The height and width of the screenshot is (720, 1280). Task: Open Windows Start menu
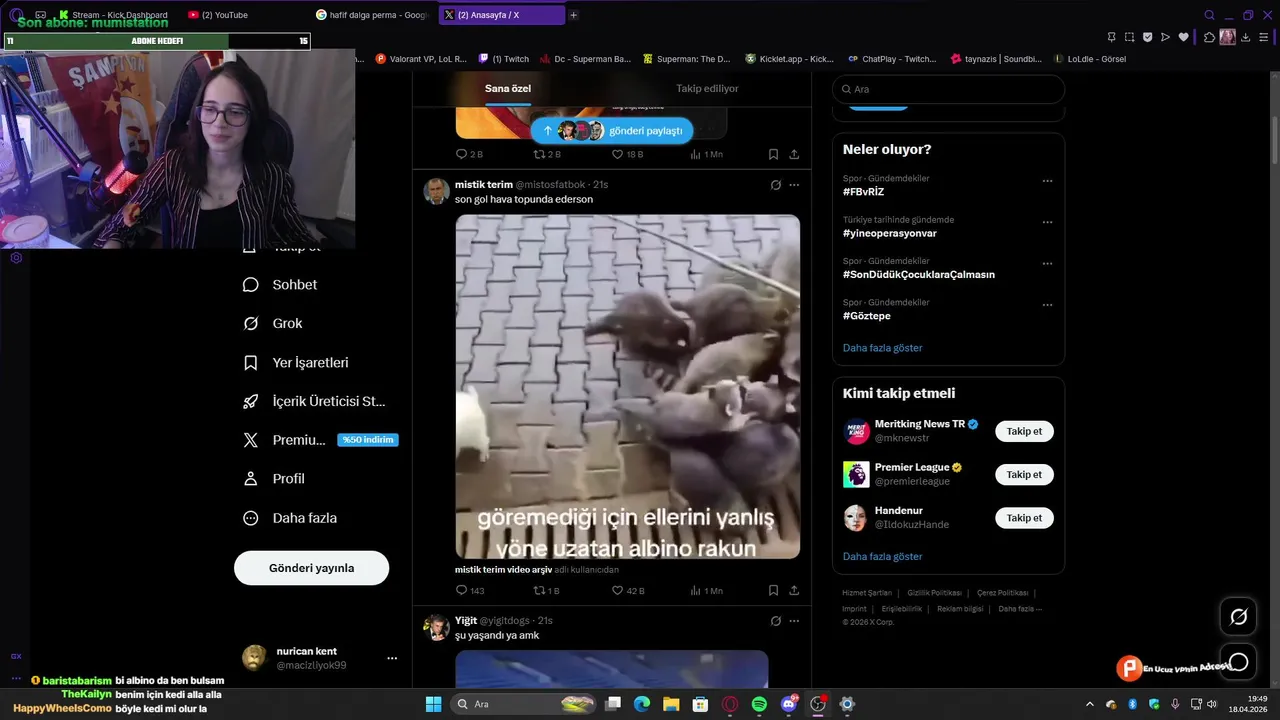[433, 704]
